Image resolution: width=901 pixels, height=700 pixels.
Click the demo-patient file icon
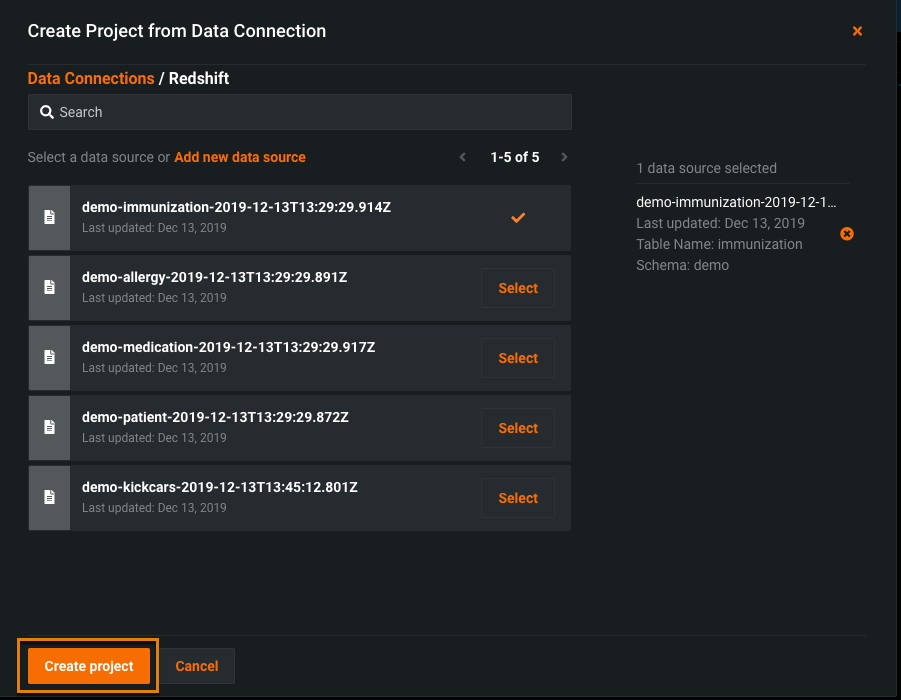49,428
